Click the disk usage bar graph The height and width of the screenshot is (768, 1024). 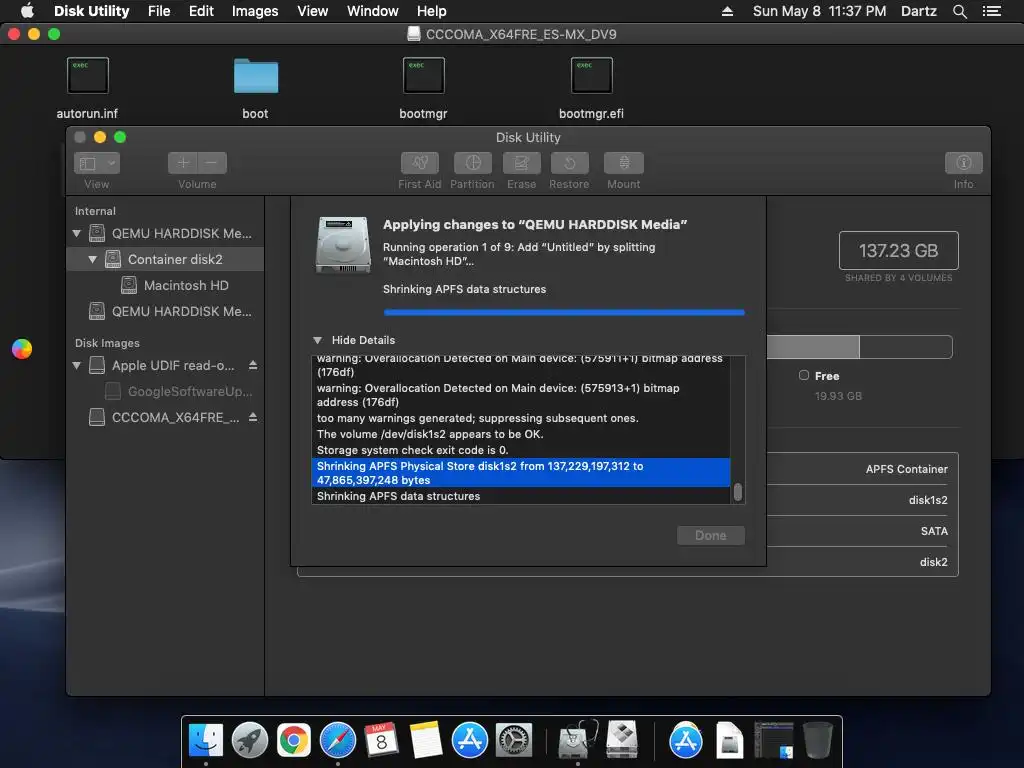click(x=859, y=347)
